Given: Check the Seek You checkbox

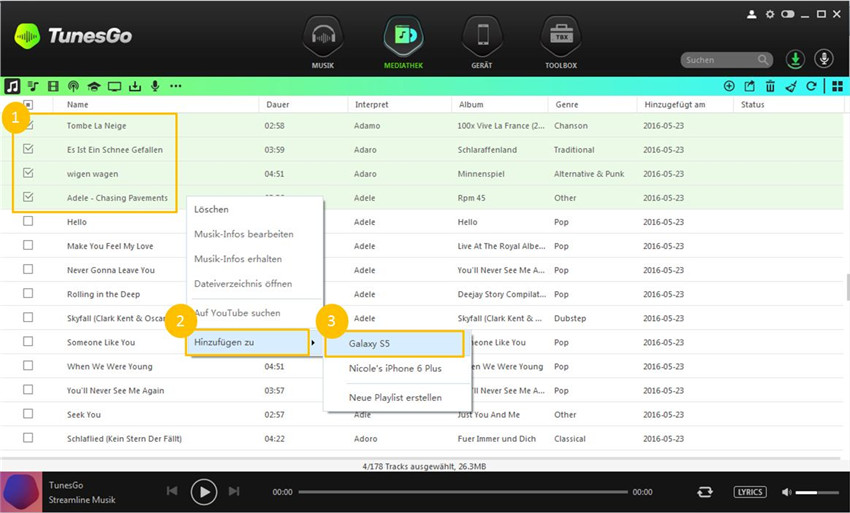Looking at the screenshot, I should click(x=28, y=414).
